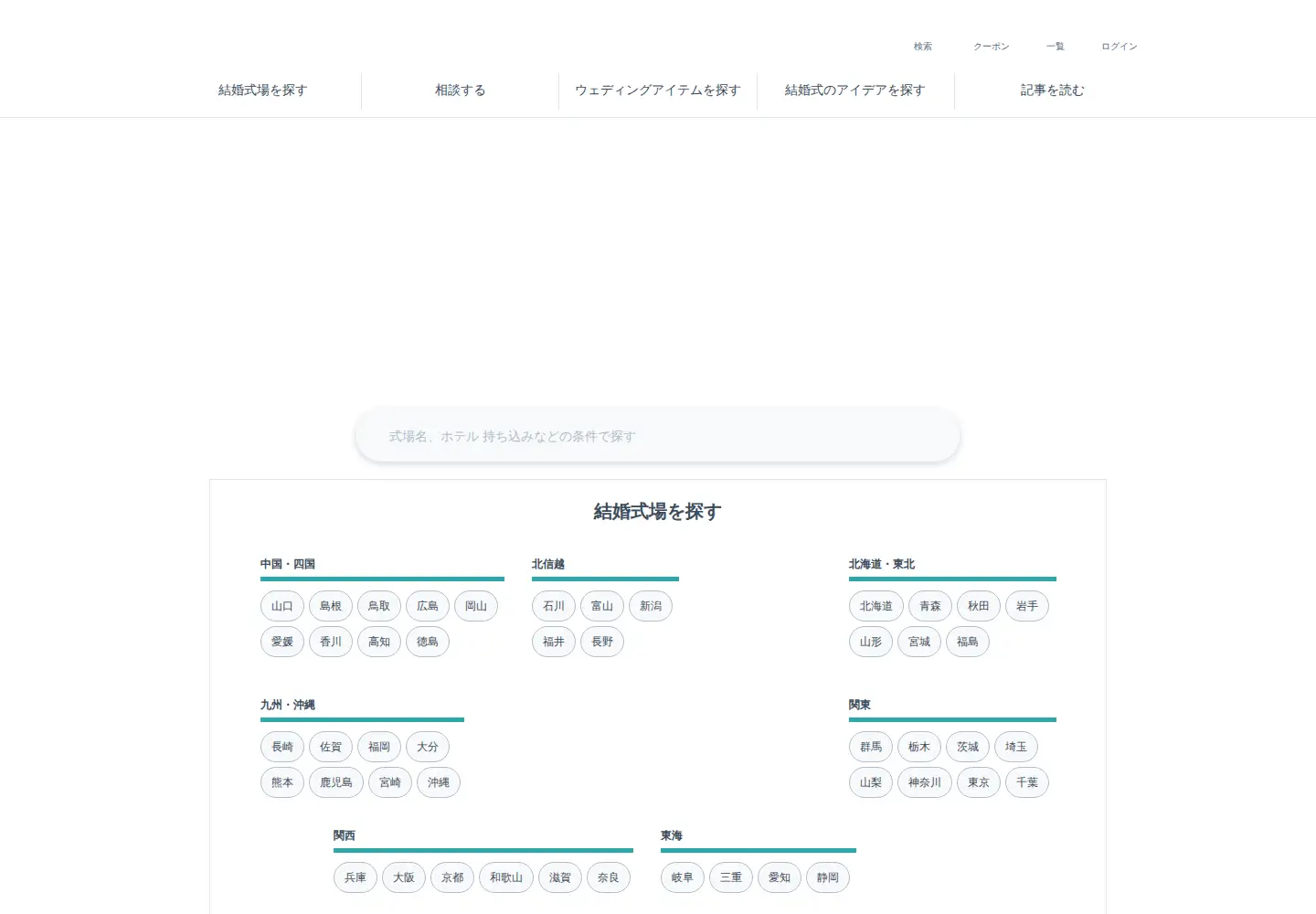Pick 岩手 prefecture chip

point(1027,606)
